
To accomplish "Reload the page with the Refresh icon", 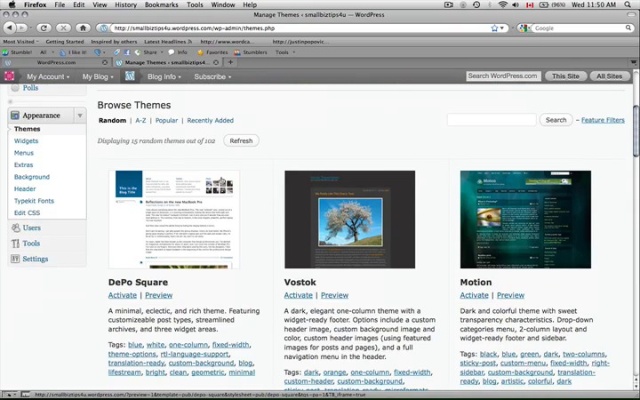I will pos(43,28).
